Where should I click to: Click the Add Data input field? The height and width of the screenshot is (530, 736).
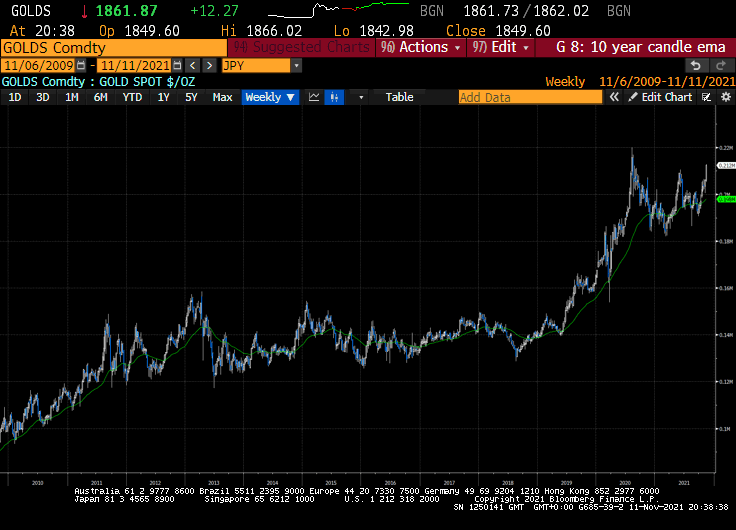tap(530, 97)
